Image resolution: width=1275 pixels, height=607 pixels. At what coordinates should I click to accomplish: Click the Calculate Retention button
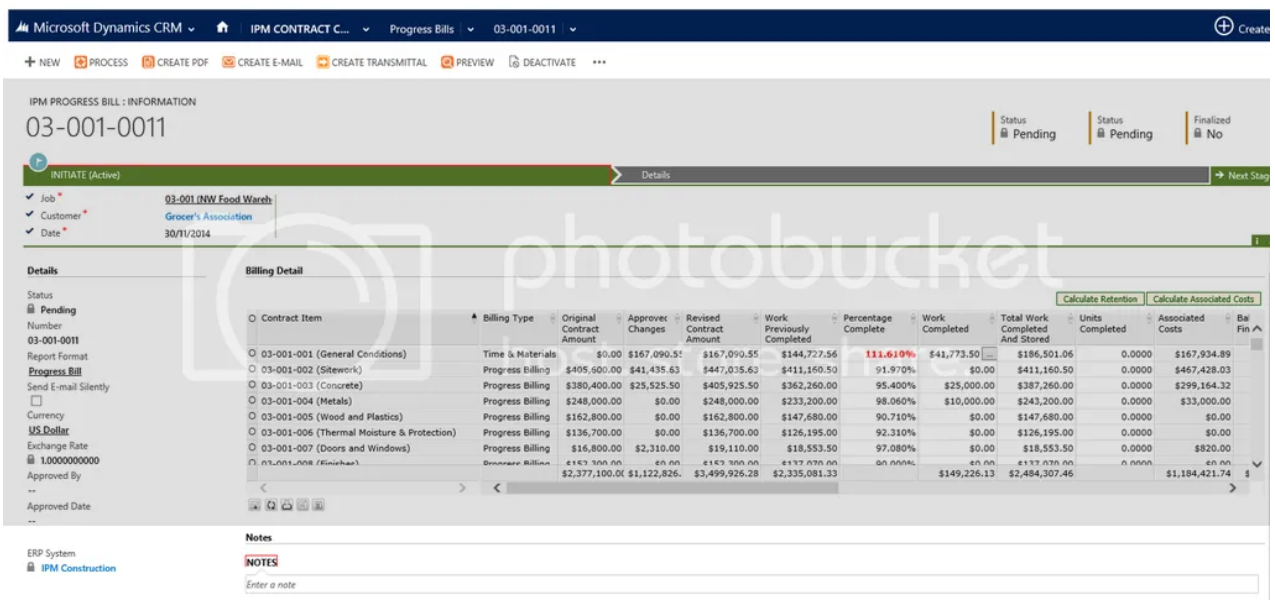click(1099, 299)
